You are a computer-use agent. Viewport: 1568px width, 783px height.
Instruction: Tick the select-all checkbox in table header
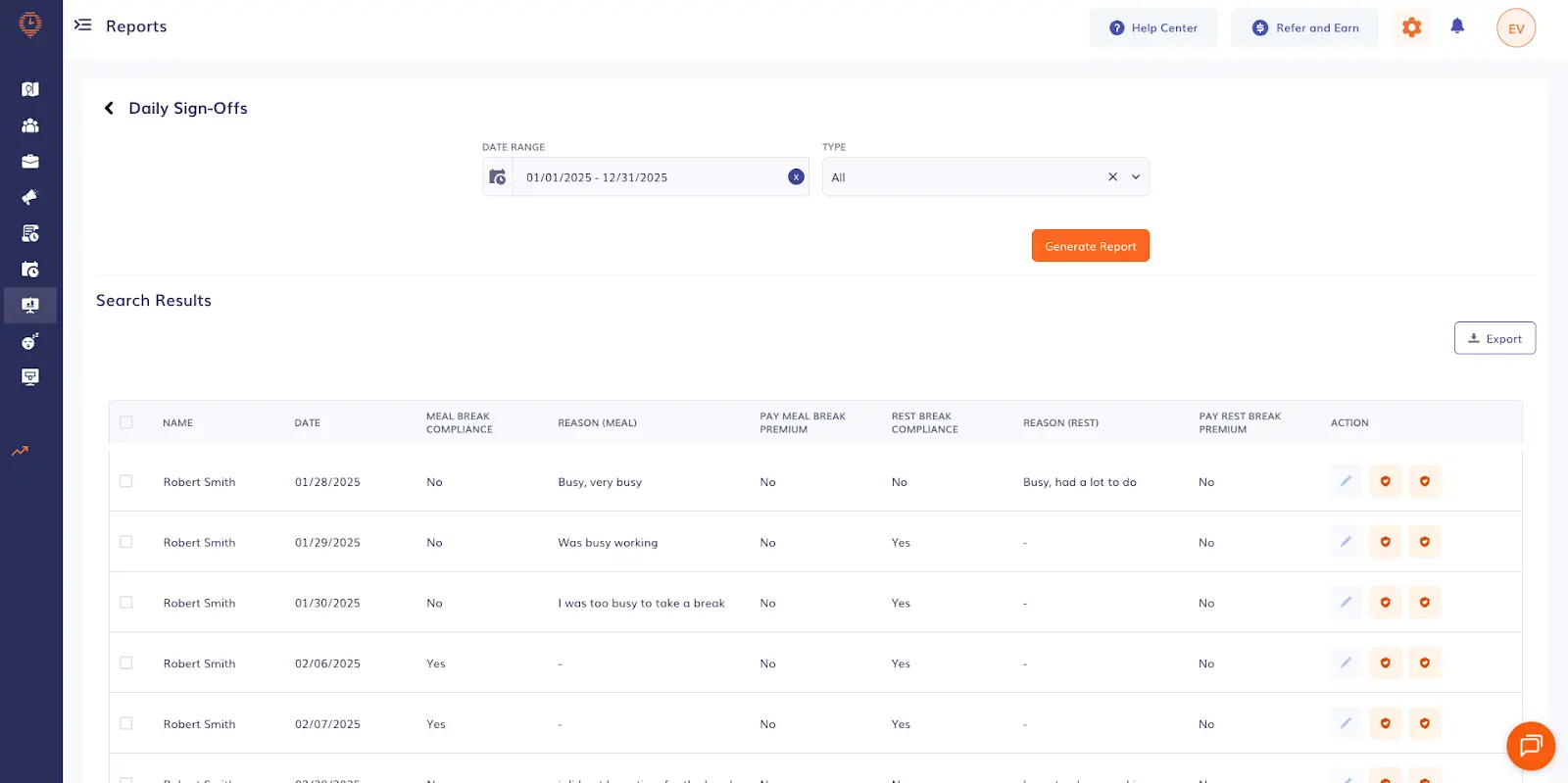(x=125, y=422)
